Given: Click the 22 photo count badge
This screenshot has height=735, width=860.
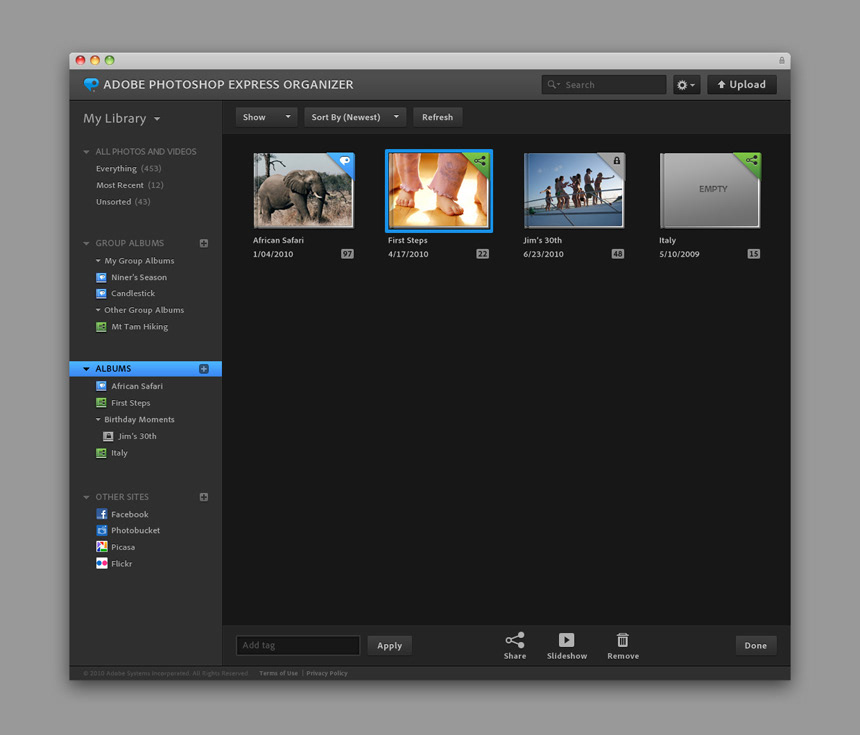Looking at the screenshot, I should point(483,254).
